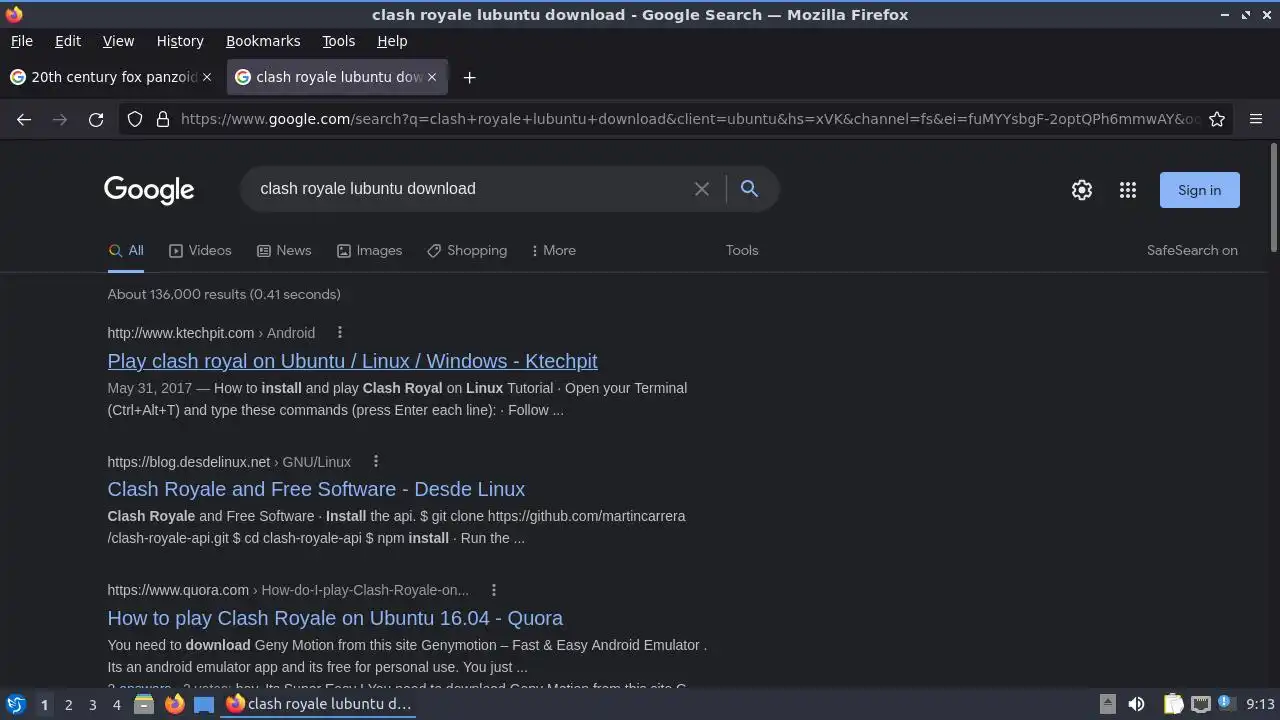Open the tracking protection shield icon
This screenshot has width=1280, height=720.
coord(135,119)
